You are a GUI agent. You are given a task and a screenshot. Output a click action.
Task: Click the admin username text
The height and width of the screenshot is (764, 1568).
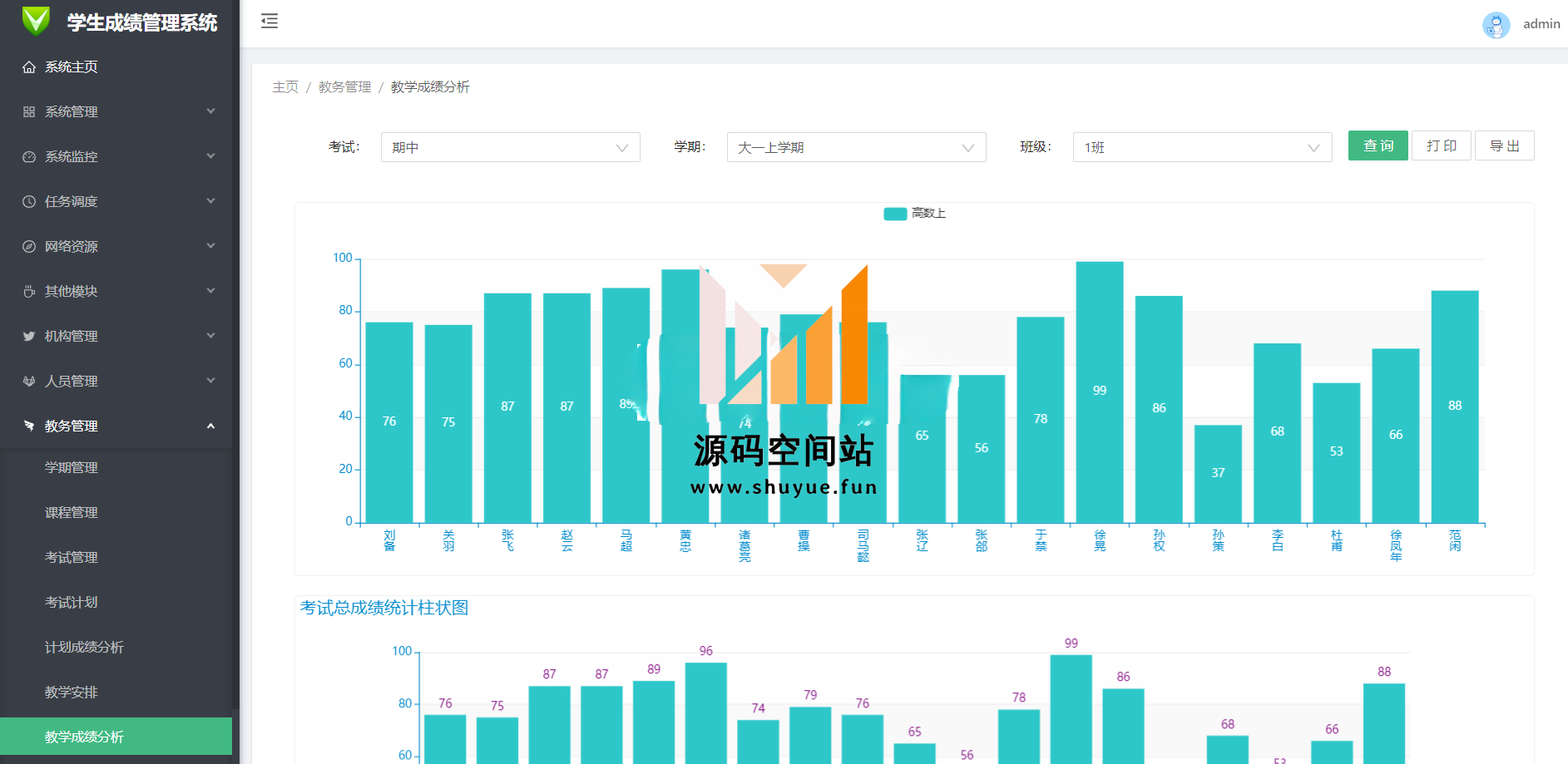pos(1541,24)
